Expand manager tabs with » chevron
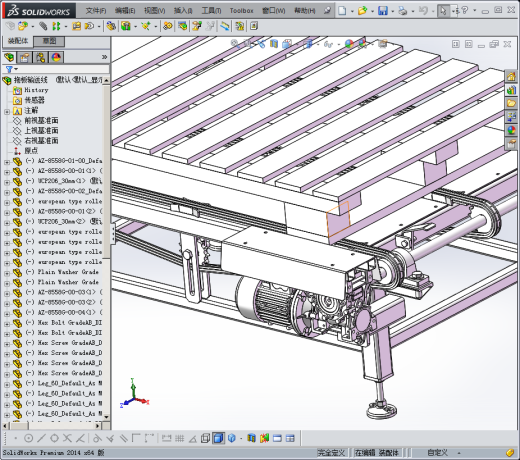 point(104,57)
